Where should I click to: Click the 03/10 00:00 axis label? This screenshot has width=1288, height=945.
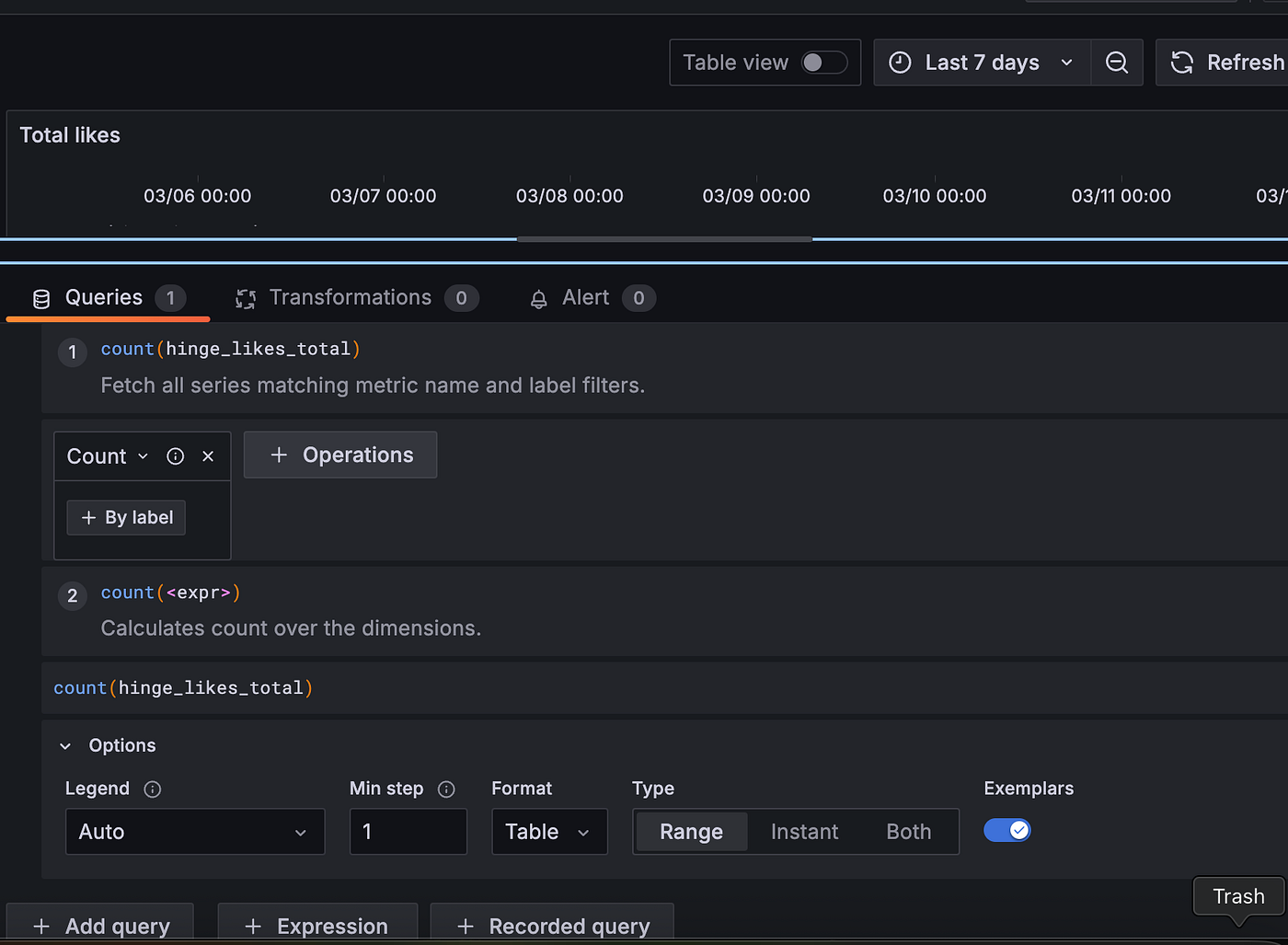tap(935, 196)
